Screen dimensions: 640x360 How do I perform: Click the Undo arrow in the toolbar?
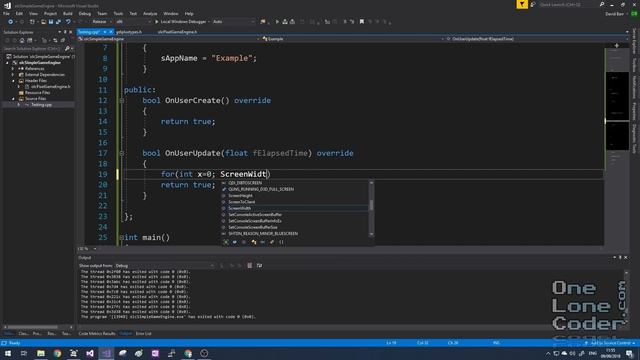coord(68,22)
